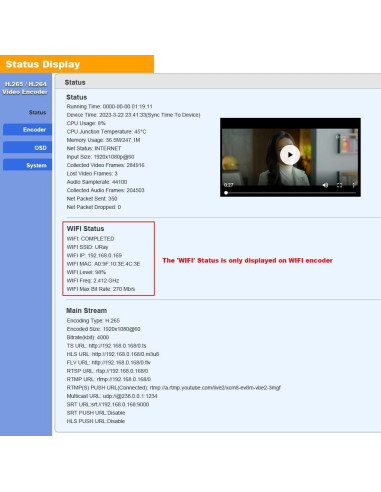Select the Collected Video Frames row
381x492 pixels.
coord(105,165)
